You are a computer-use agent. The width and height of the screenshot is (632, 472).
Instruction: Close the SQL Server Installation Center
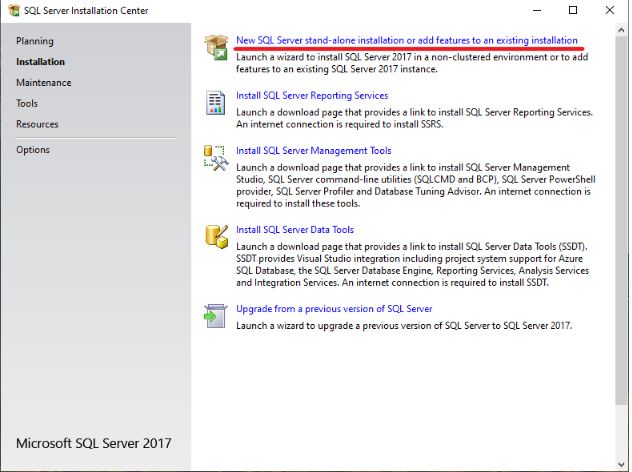tap(609, 10)
